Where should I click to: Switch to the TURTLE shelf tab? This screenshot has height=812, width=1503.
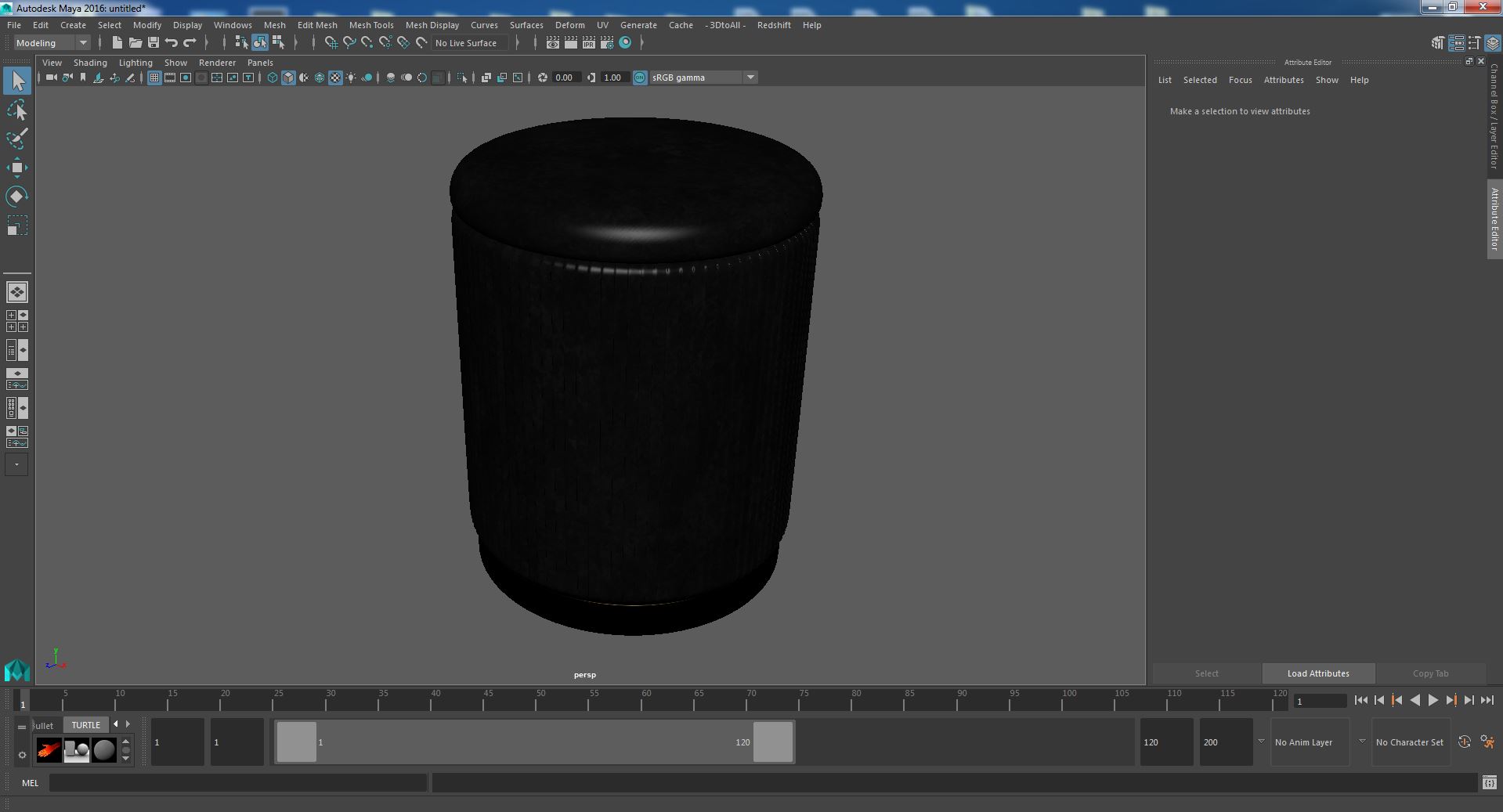86,725
